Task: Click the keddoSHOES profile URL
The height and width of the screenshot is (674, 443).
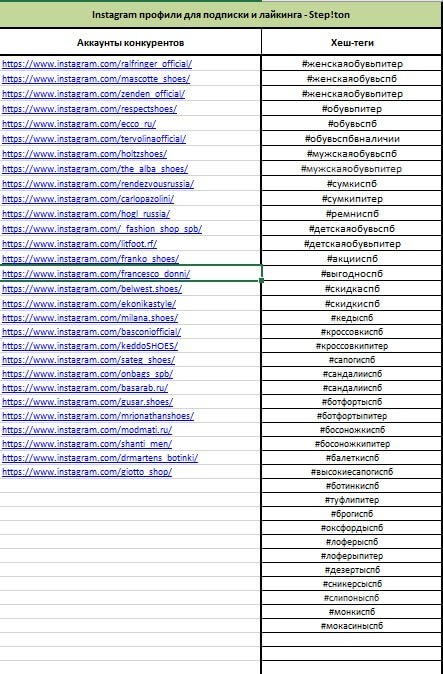Action: (90, 346)
